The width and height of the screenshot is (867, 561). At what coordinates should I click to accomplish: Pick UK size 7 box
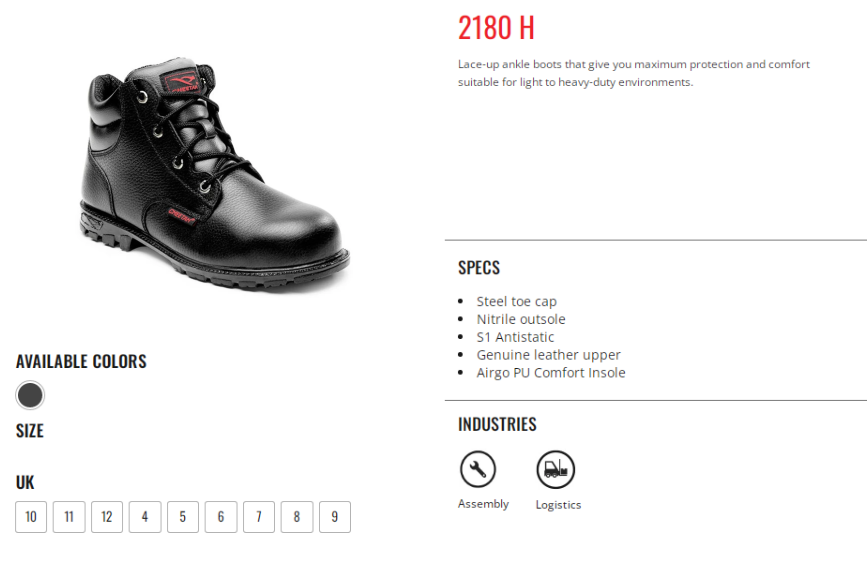click(x=259, y=517)
